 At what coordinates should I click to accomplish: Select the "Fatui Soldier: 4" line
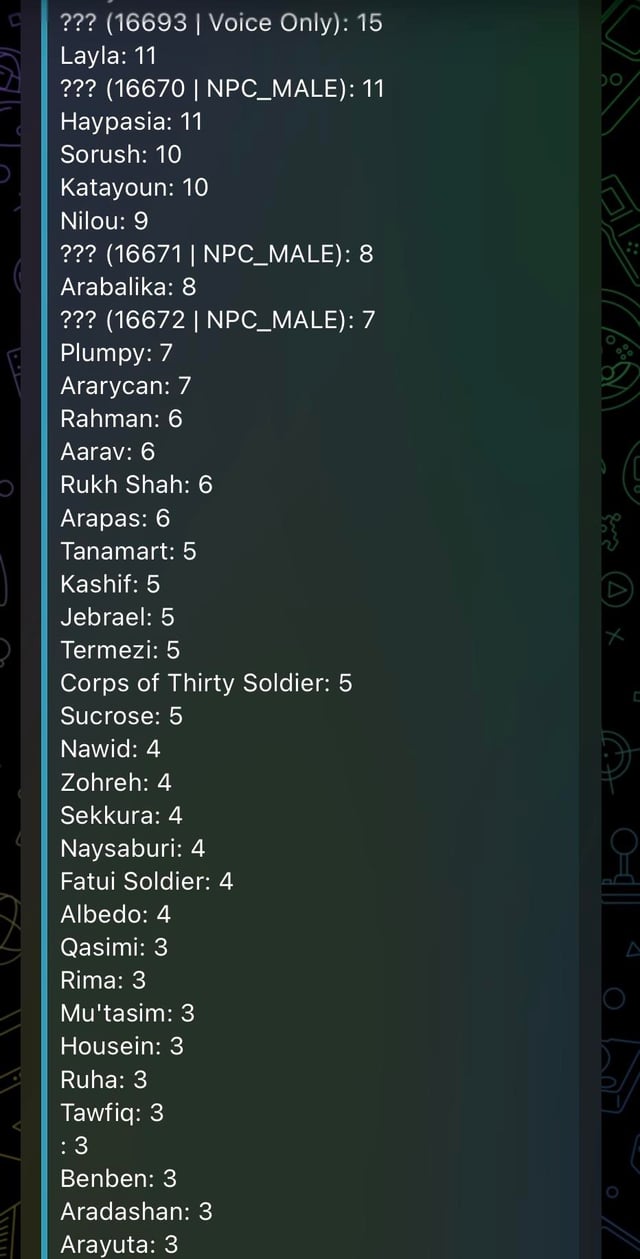pos(146,881)
